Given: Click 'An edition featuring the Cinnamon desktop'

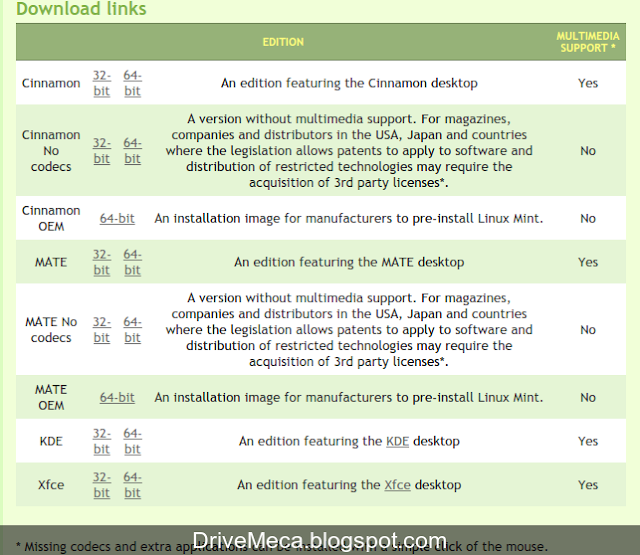Looking at the screenshot, I should pos(349,83).
